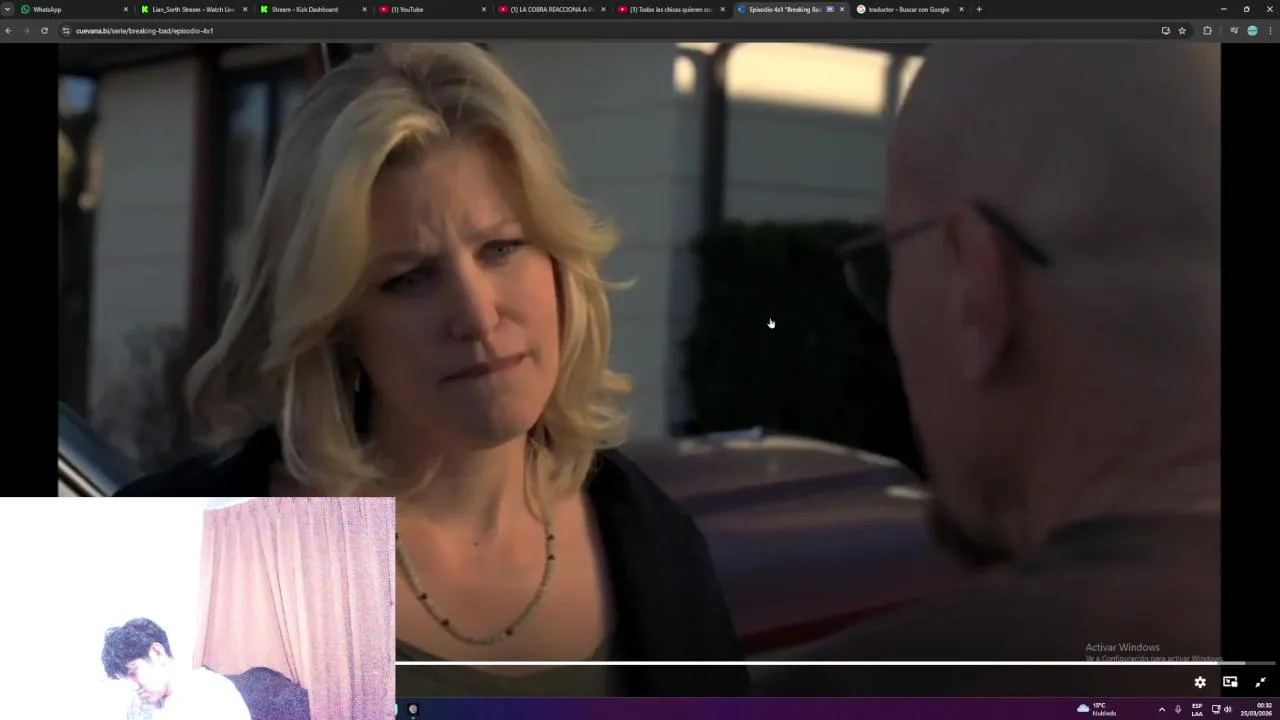Image resolution: width=1280 pixels, height=720 pixels.
Task: Close the (1) YouTube tab
Action: pyautogui.click(x=484, y=9)
